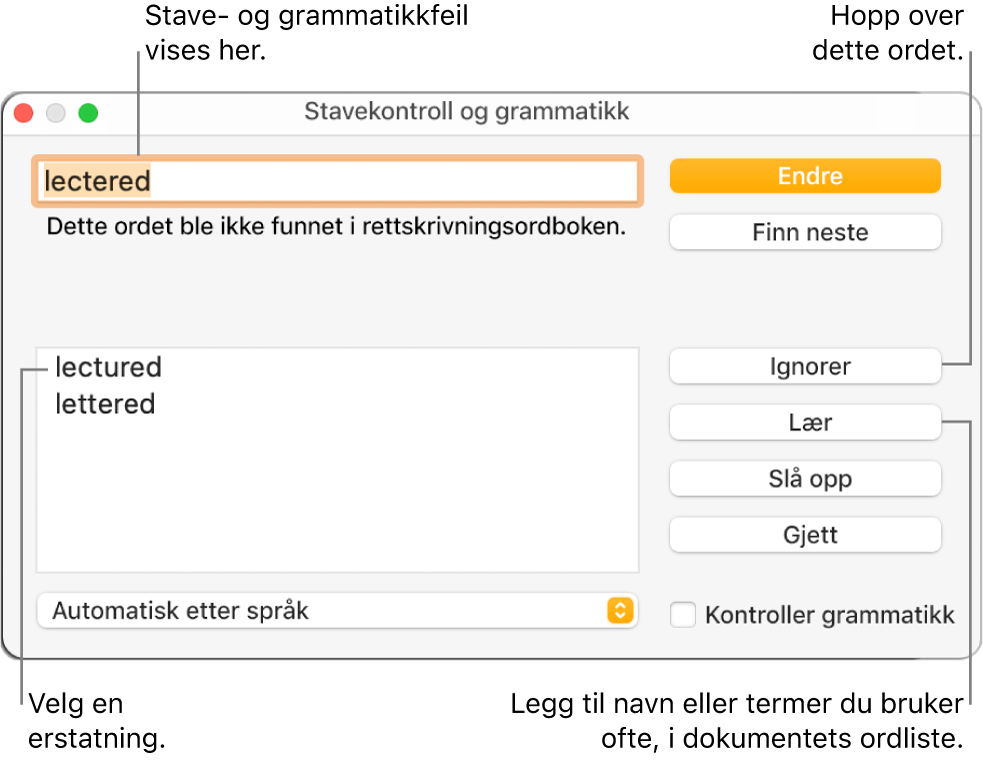The width and height of the screenshot is (983, 764).
Task: Close the Stavekontroll og grammatikk window
Action: [23, 113]
